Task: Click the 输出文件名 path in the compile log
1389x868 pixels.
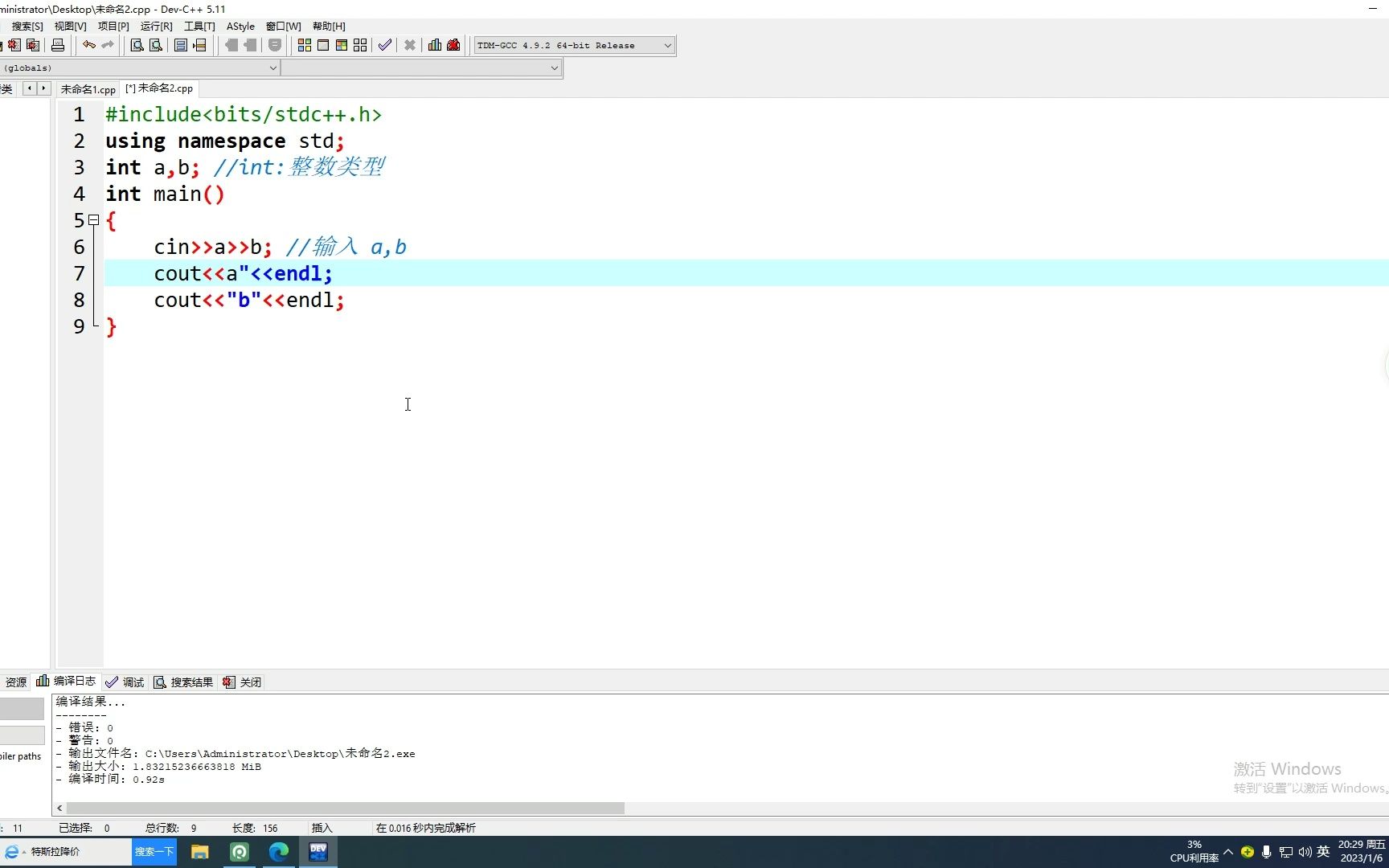Action: coord(280,754)
